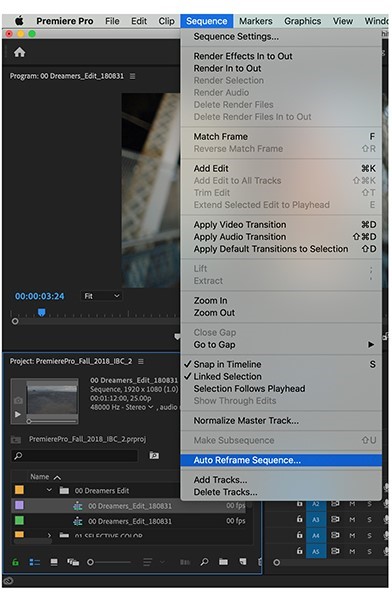Toggle sync lock on track A3
392x599 pixels.
point(335,520)
